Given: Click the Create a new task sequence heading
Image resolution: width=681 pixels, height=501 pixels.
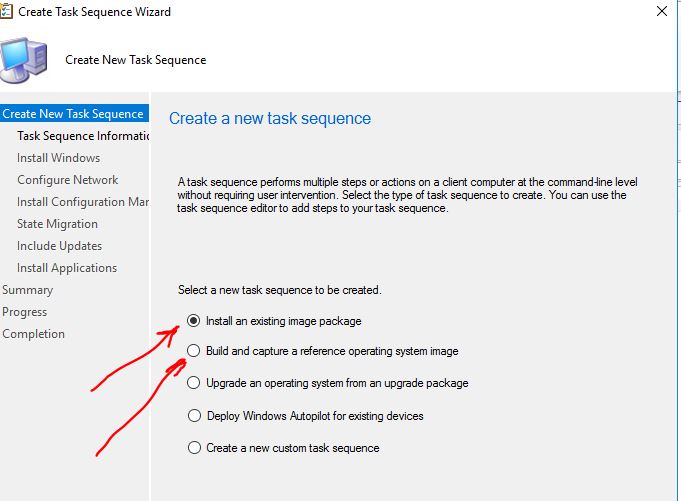Looking at the screenshot, I should point(270,118).
